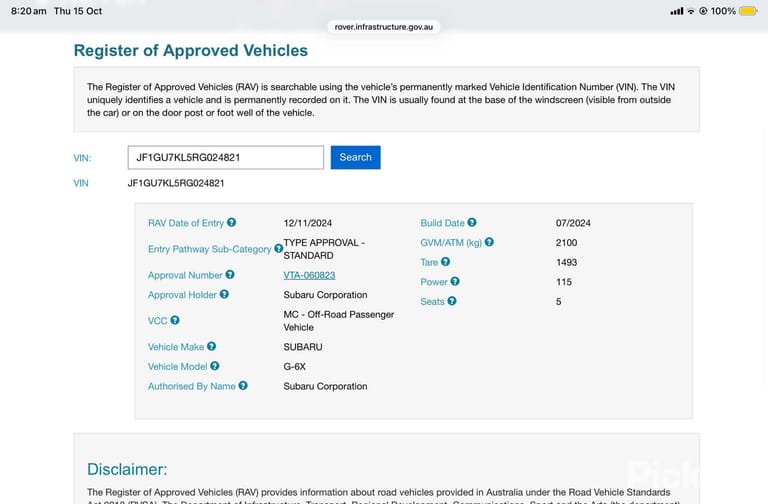Open the VTA-060823 approval link

point(309,275)
